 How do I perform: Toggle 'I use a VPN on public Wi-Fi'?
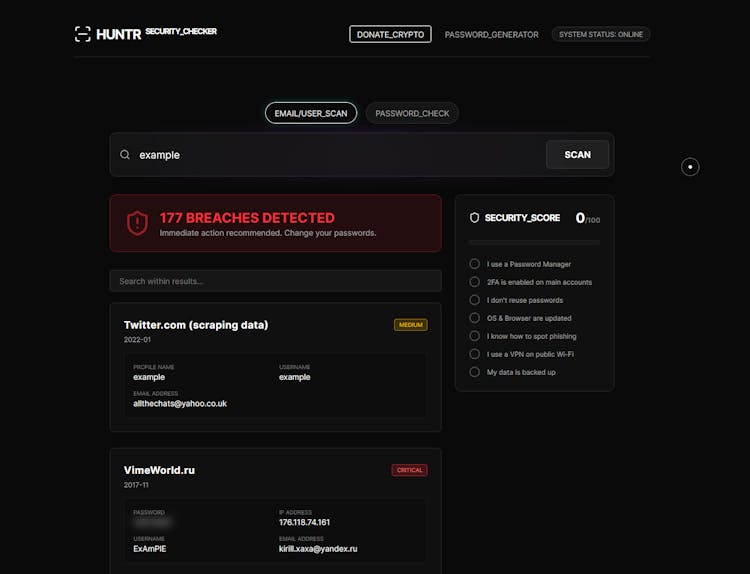pyautogui.click(x=475, y=354)
